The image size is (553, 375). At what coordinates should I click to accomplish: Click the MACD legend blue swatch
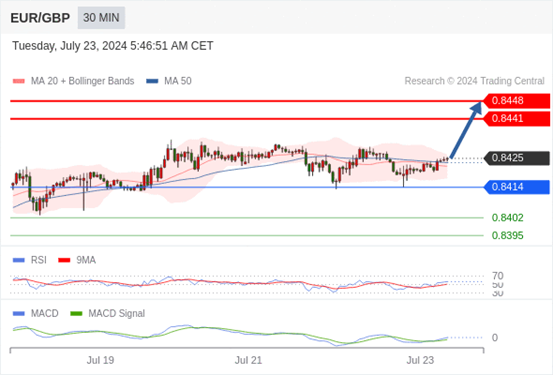point(19,314)
